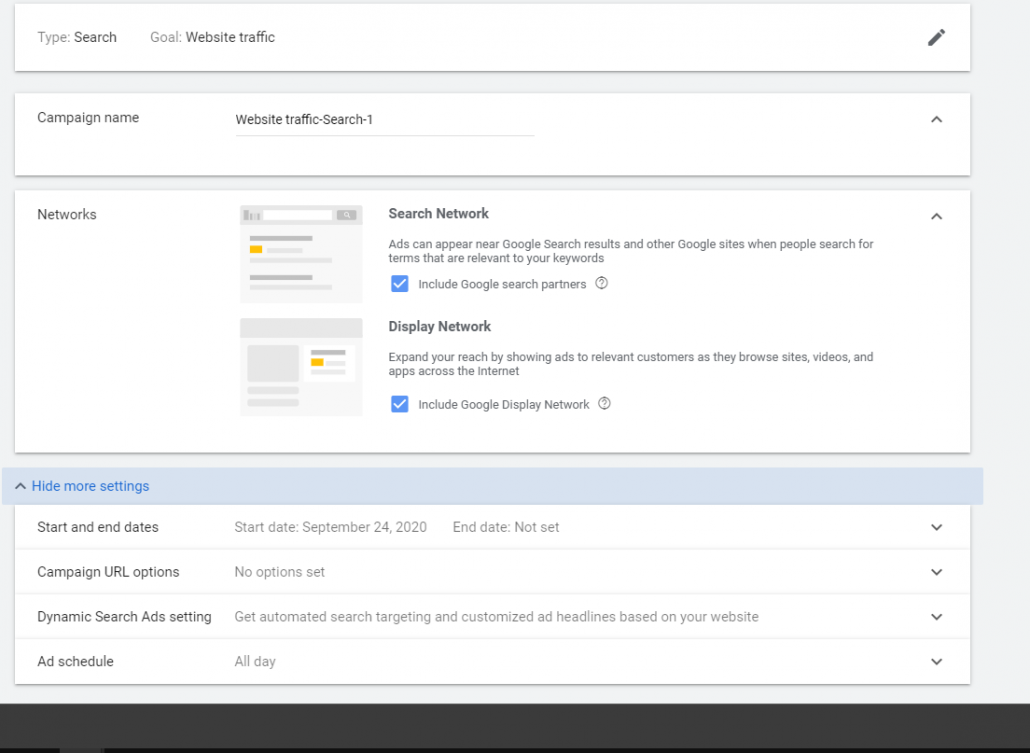The height and width of the screenshot is (753, 1030).
Task: Expand the Ad schedule settings
Action: click(x=936, y=661)
